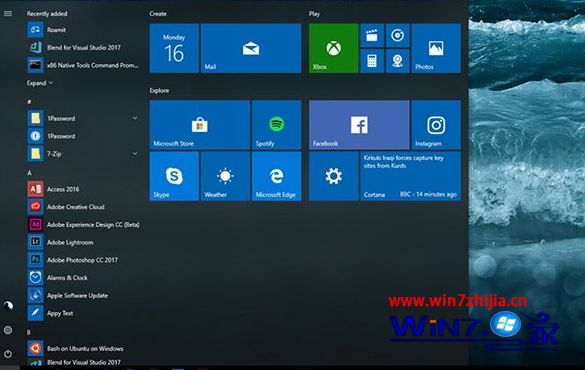The image size is (585, 370).
Task: Open the Microsoft Store tile
Action: point(200,125)
